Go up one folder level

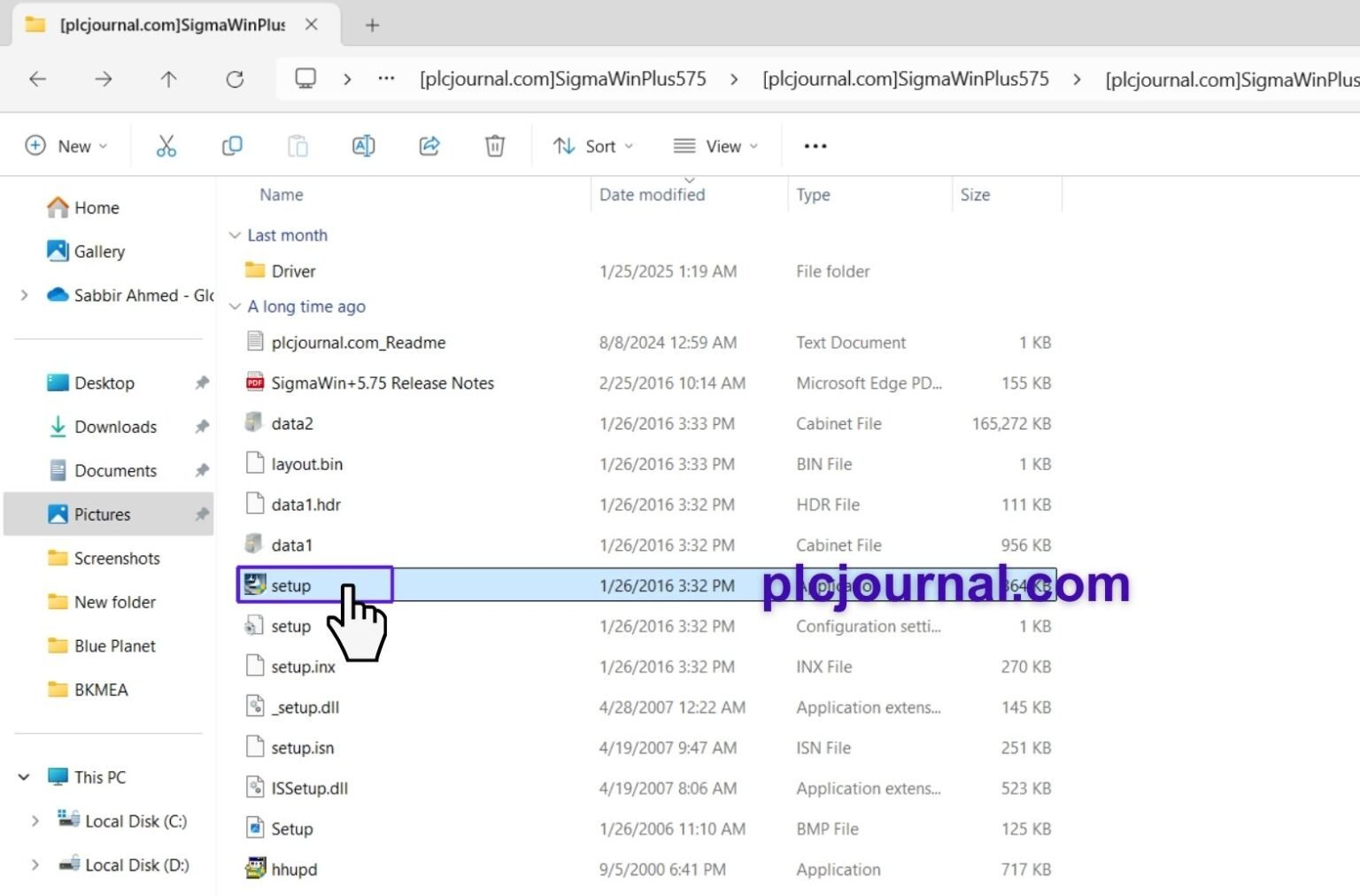point(168,80)
